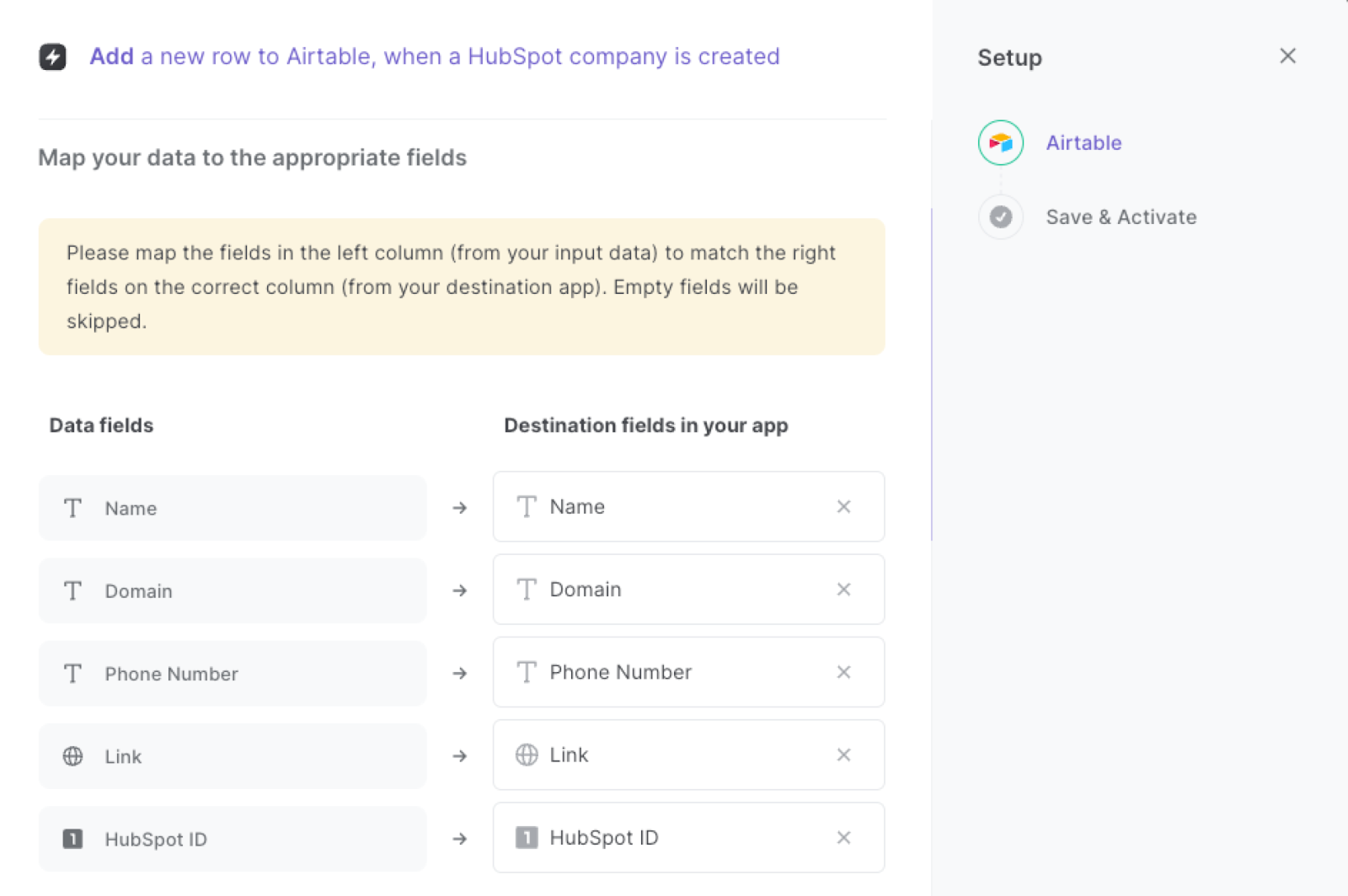Select the Link data field
1348x896 pixels.
tap(233, 756)
